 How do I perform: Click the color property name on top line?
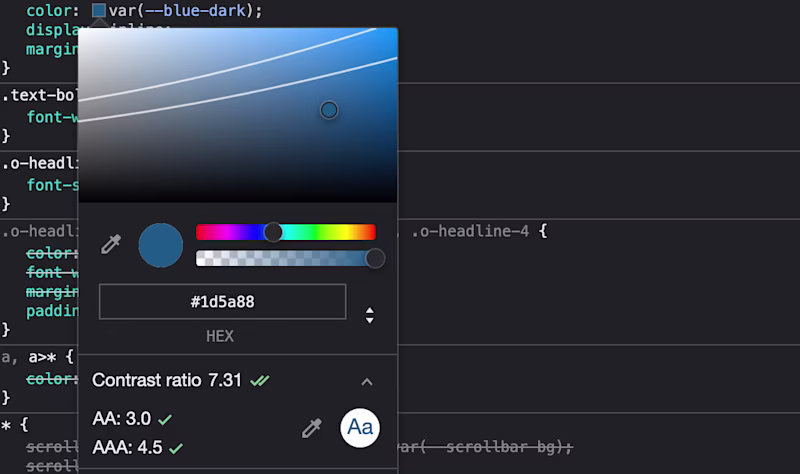[49, 10]
